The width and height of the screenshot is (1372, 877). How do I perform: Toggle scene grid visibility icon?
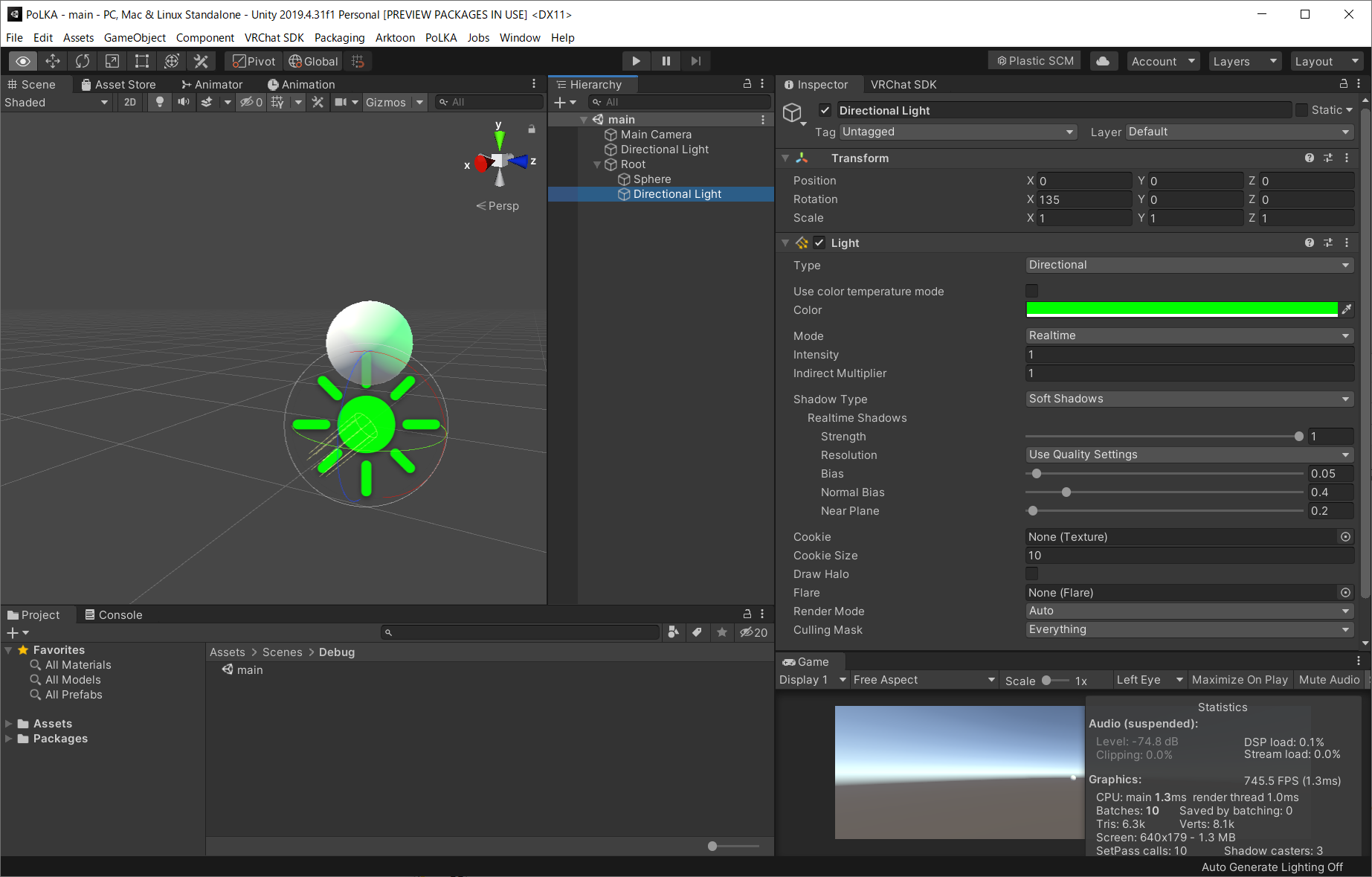click(277, 102)
